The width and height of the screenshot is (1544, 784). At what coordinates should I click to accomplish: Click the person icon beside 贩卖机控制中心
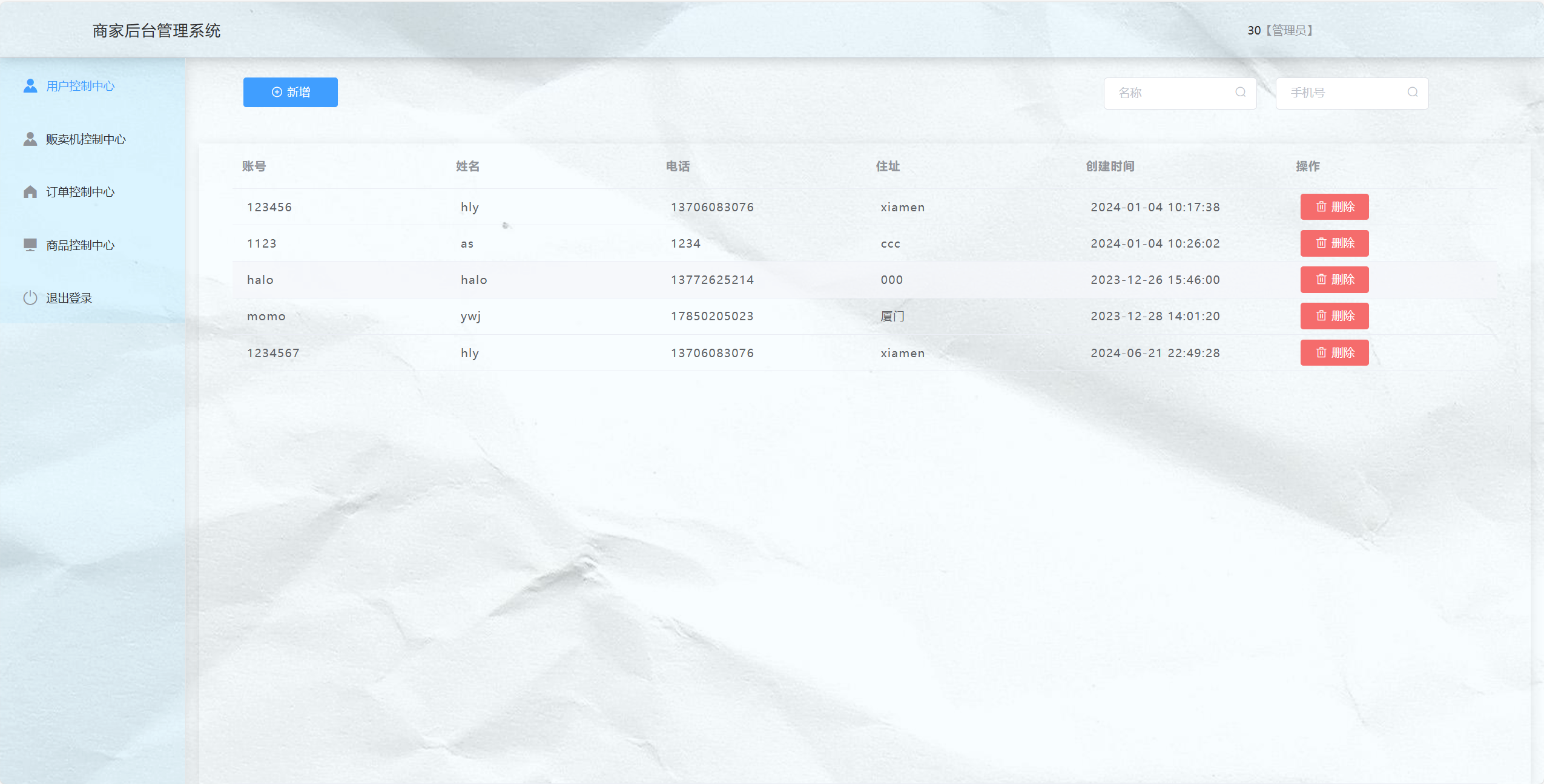pyautogui.click(x=30, y=139)
